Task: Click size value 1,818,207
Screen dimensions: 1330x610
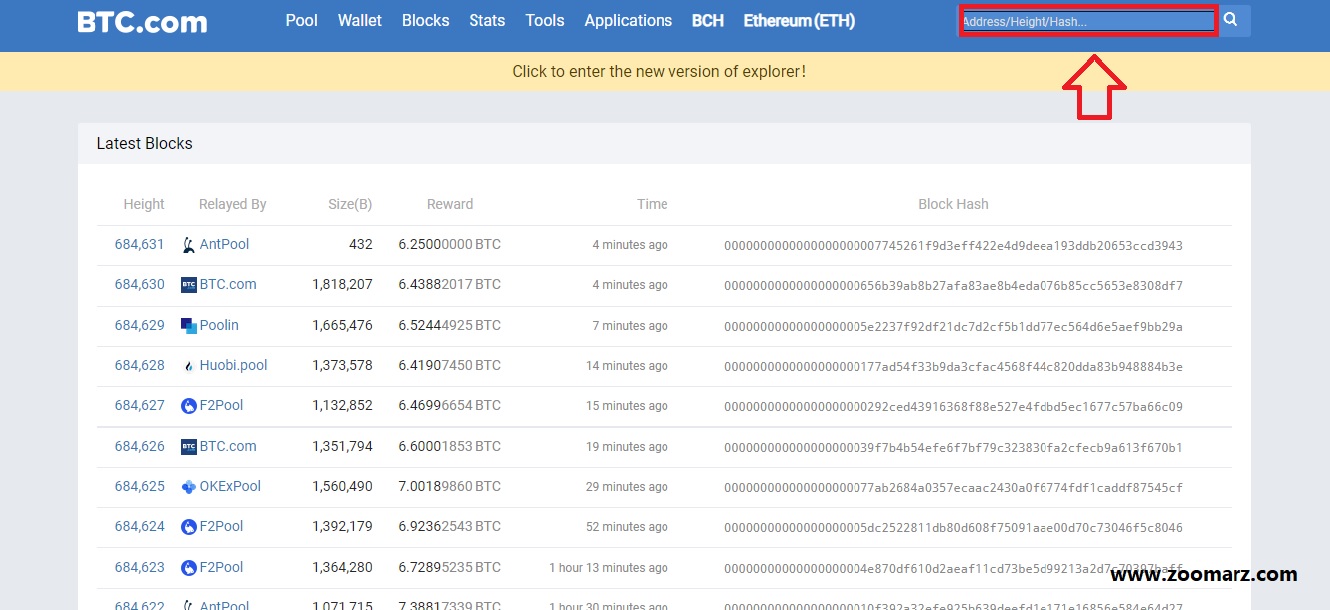Action: (x=342, y=284)
